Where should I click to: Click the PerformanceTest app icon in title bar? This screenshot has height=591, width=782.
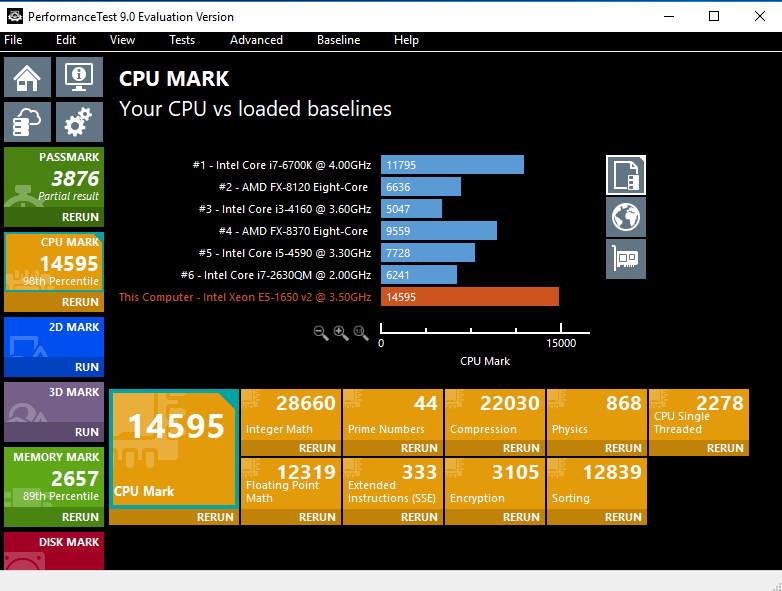(14, 16)
